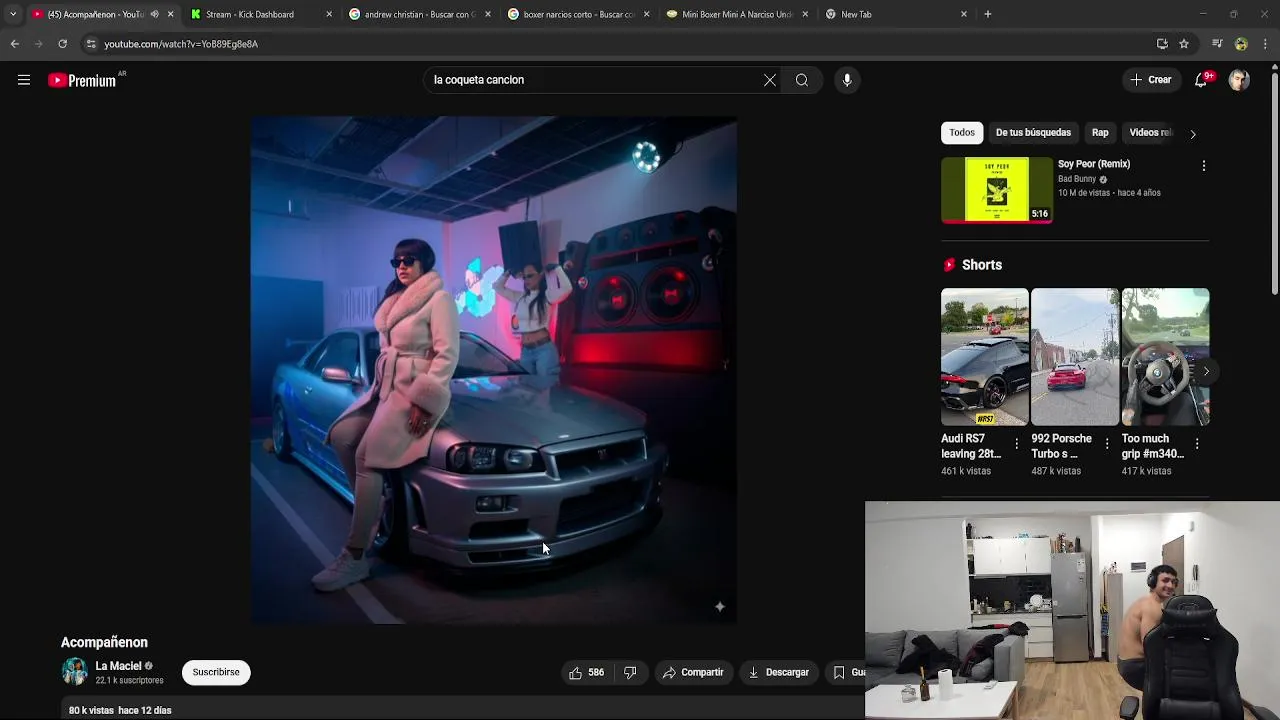
Task: Share the video via Compartir
Action: click(693, 672)
